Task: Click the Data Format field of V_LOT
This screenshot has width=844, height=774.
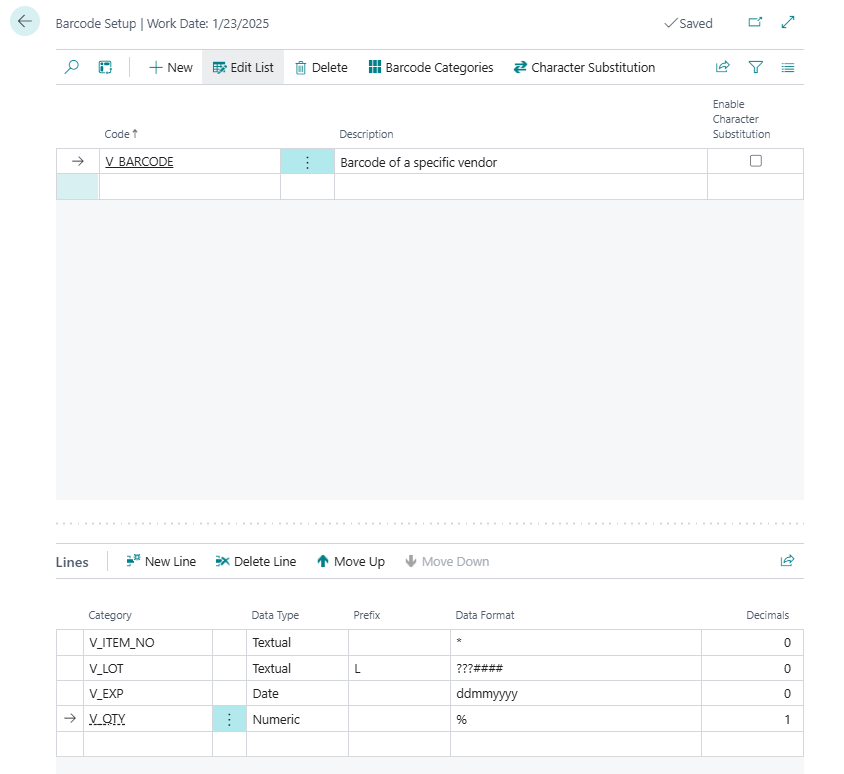Action: click(x=575, y=668)
